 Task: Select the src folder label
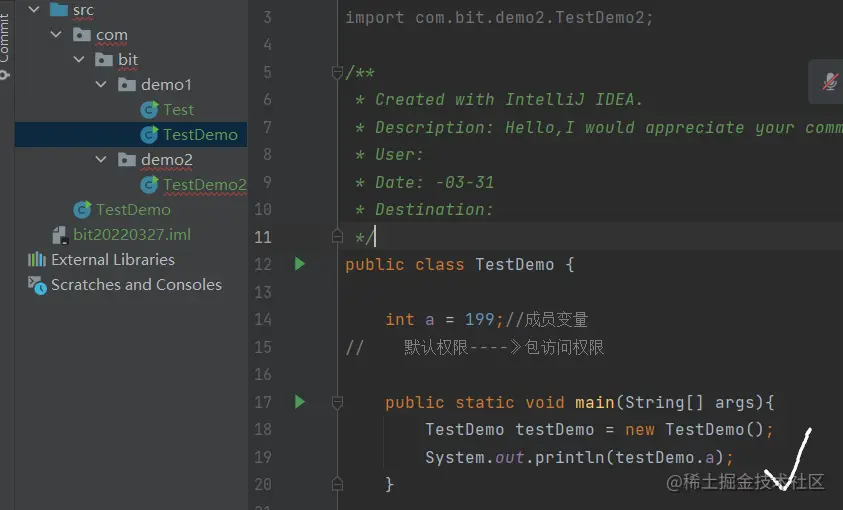tap(83, 10)
